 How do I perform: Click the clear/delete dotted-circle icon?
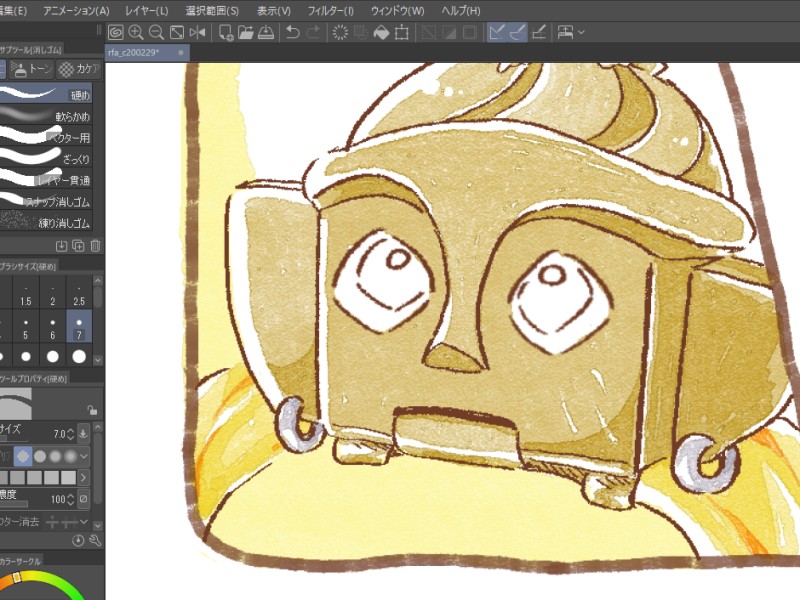click(340, 33)
